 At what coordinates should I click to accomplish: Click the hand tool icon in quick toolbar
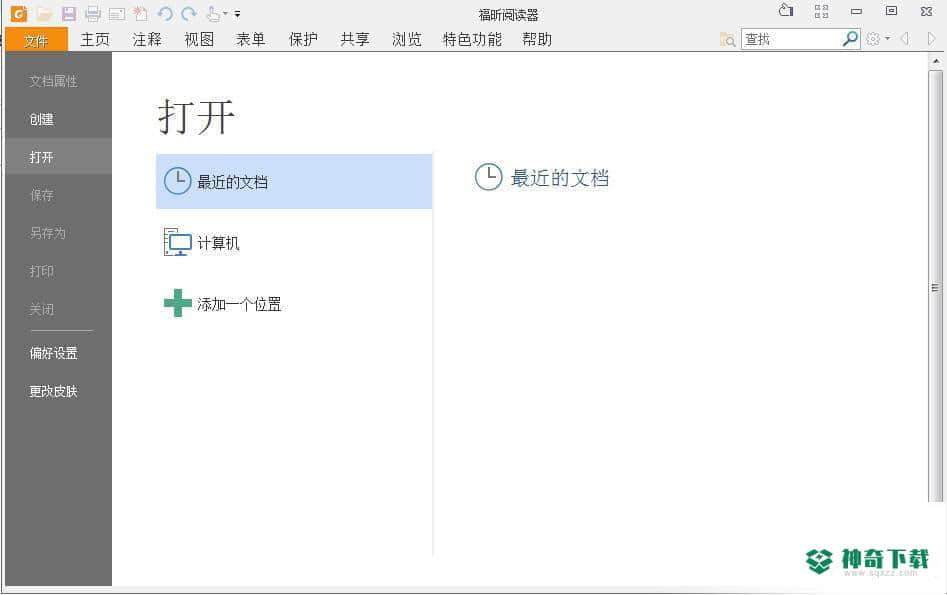[213, 13]
